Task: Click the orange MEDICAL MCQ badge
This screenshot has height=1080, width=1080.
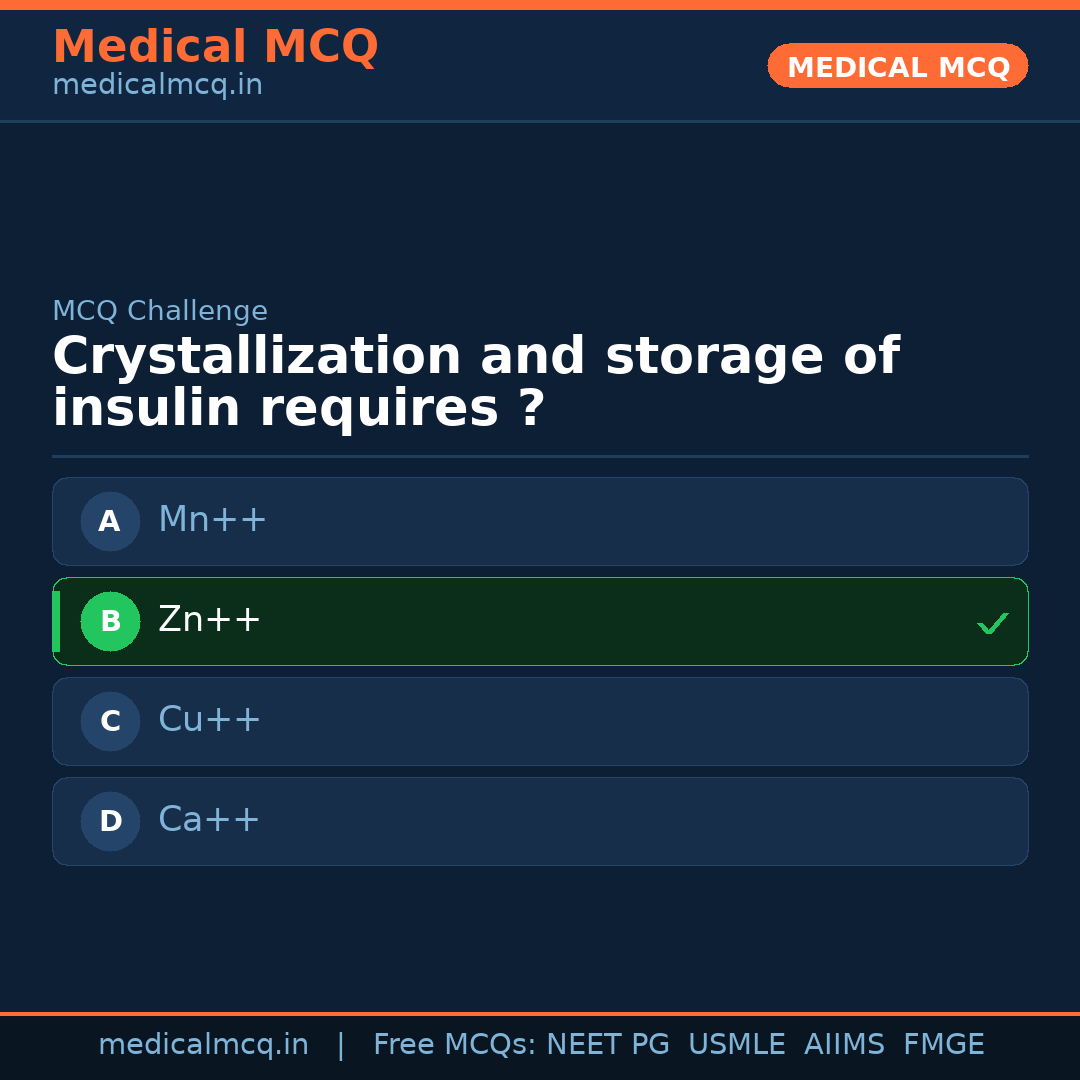Action: (x=897, y=66)
